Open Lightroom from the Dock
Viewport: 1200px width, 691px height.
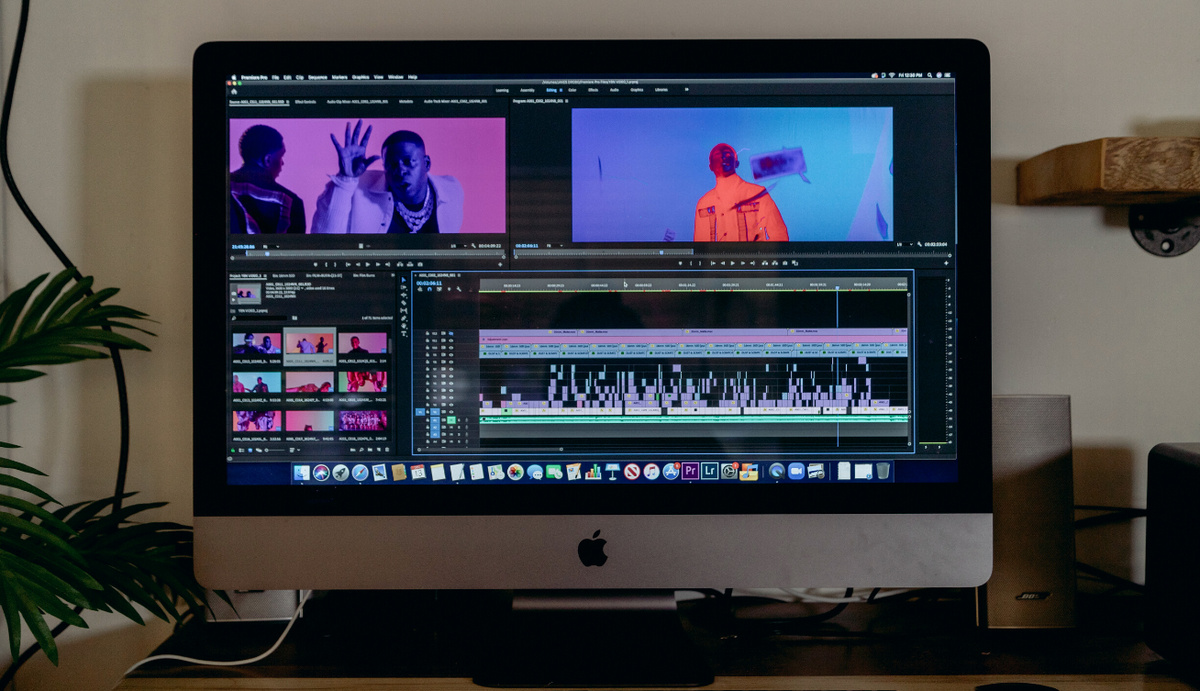pyautogui.click(x=709, y=471)
